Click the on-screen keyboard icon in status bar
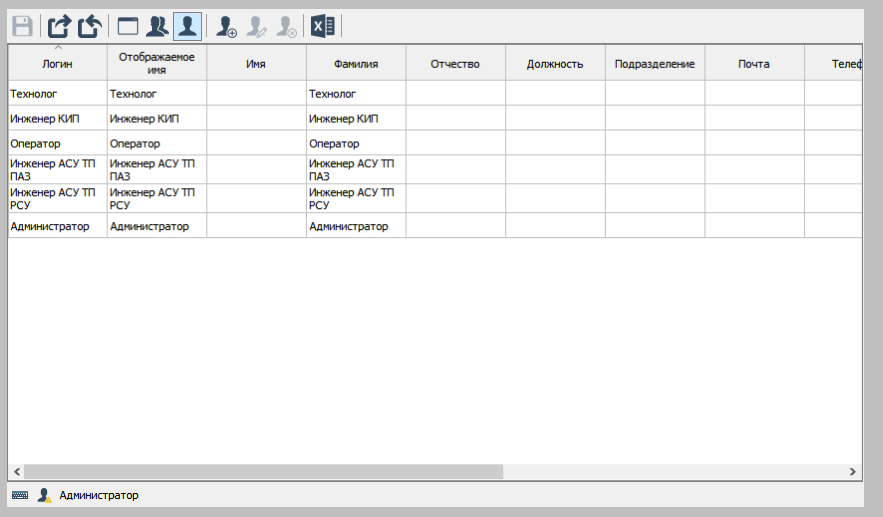 [x=20, y=495]
